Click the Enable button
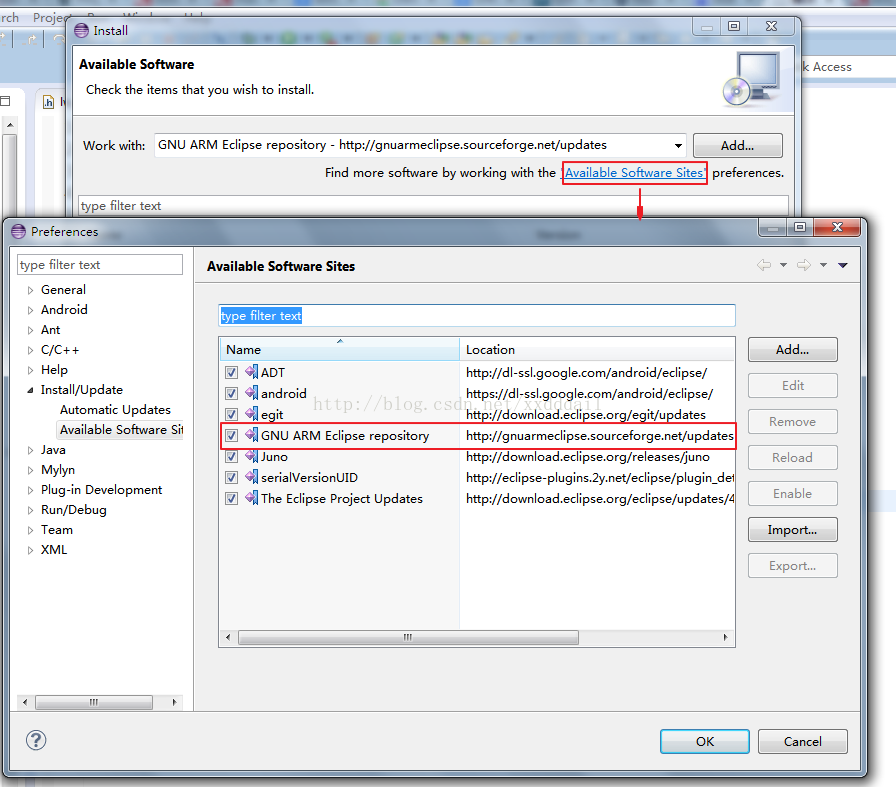The width and height of the screenshot is (896, 787). 793,493
